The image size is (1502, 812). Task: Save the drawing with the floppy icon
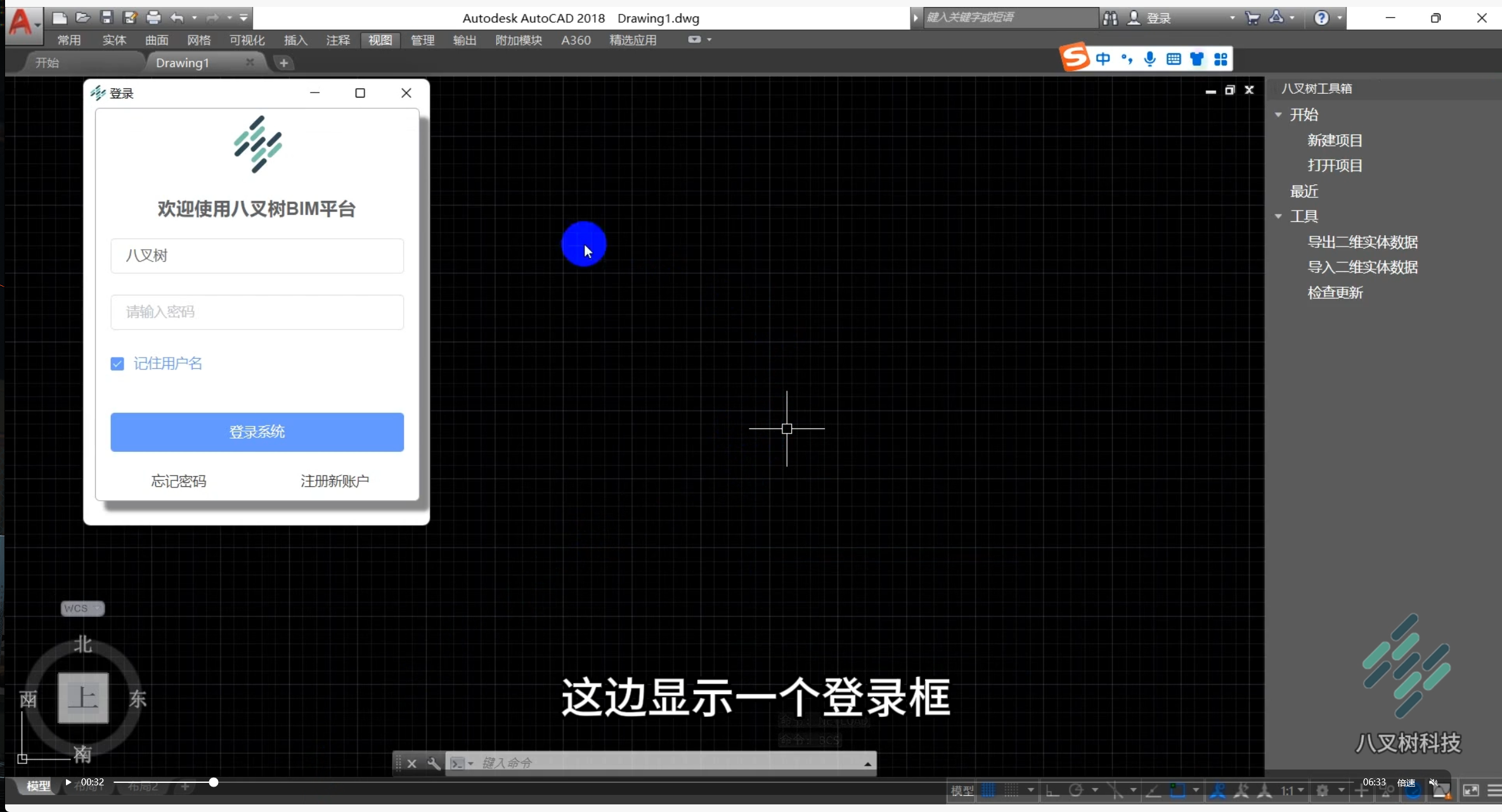tap(107, 18)
